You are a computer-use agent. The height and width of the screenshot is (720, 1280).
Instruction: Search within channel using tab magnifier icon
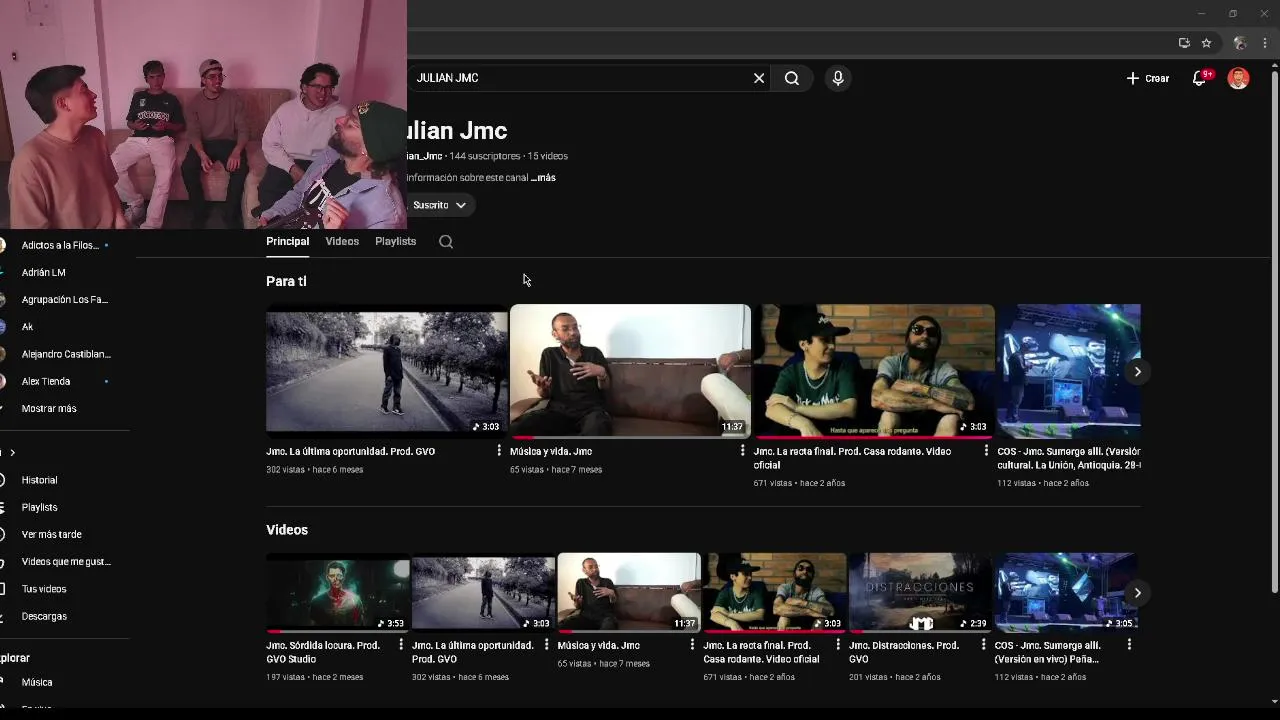[446, 241]
